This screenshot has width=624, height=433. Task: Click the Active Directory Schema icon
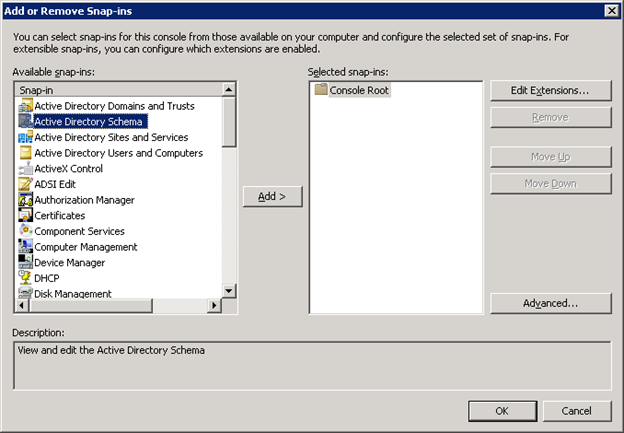tap(26, 121)
